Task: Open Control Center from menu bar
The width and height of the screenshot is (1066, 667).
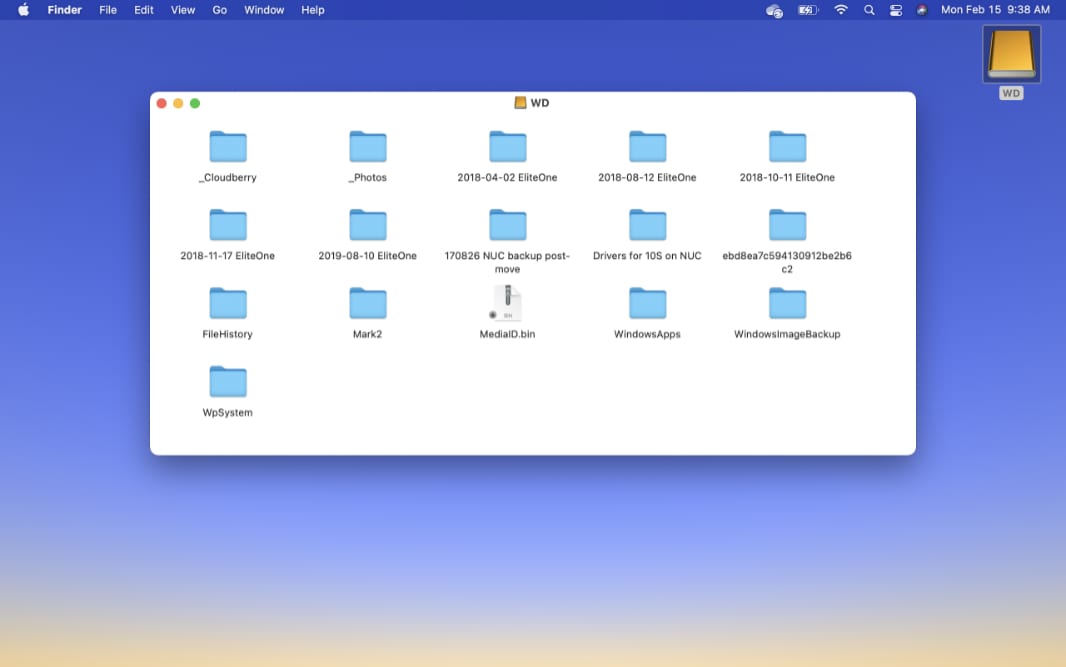Action: [x=895, y=10]
